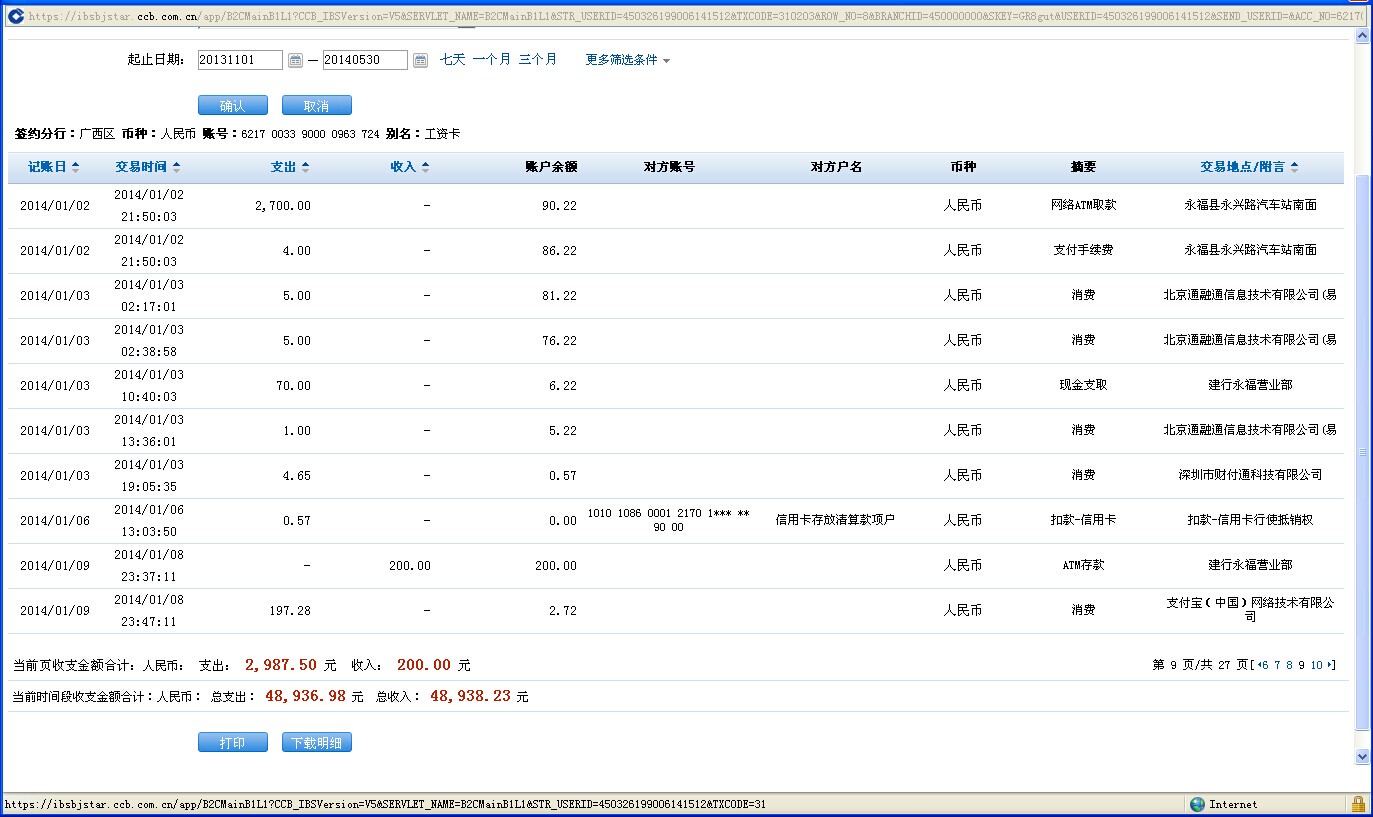The image size is (1373, 817).
Task: Click the Internet zone globe icon
Action: (1197, 804)
